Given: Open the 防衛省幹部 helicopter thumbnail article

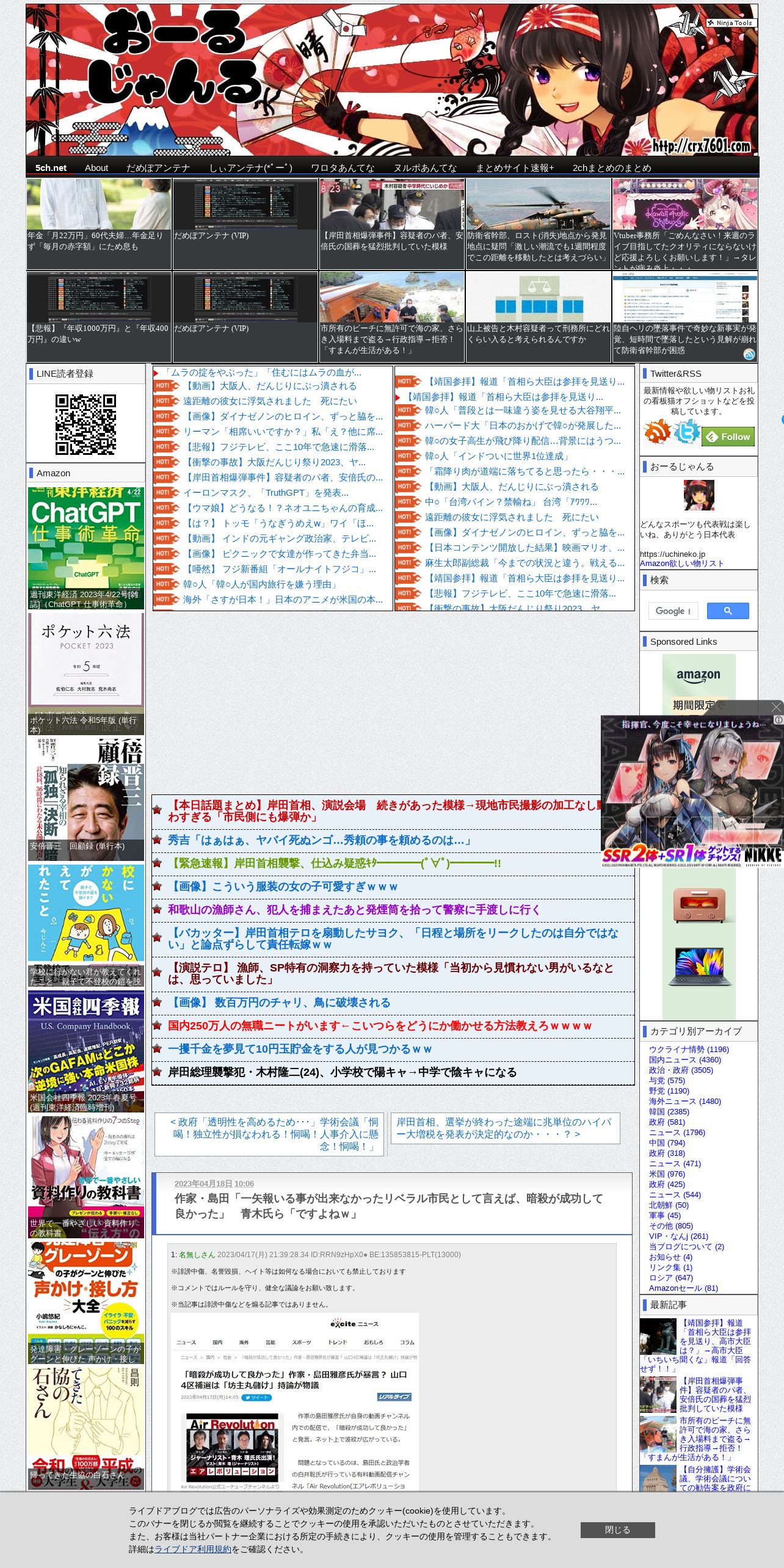Looking at the screenshot, I should coord(539,223).
